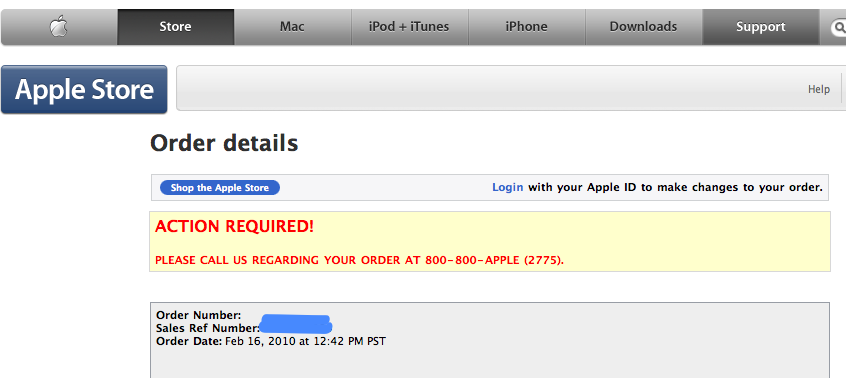Click the ACTION REQUIRED! heading
The height and width of the screenshot is (378, 846).
click(x=234, y=226)
